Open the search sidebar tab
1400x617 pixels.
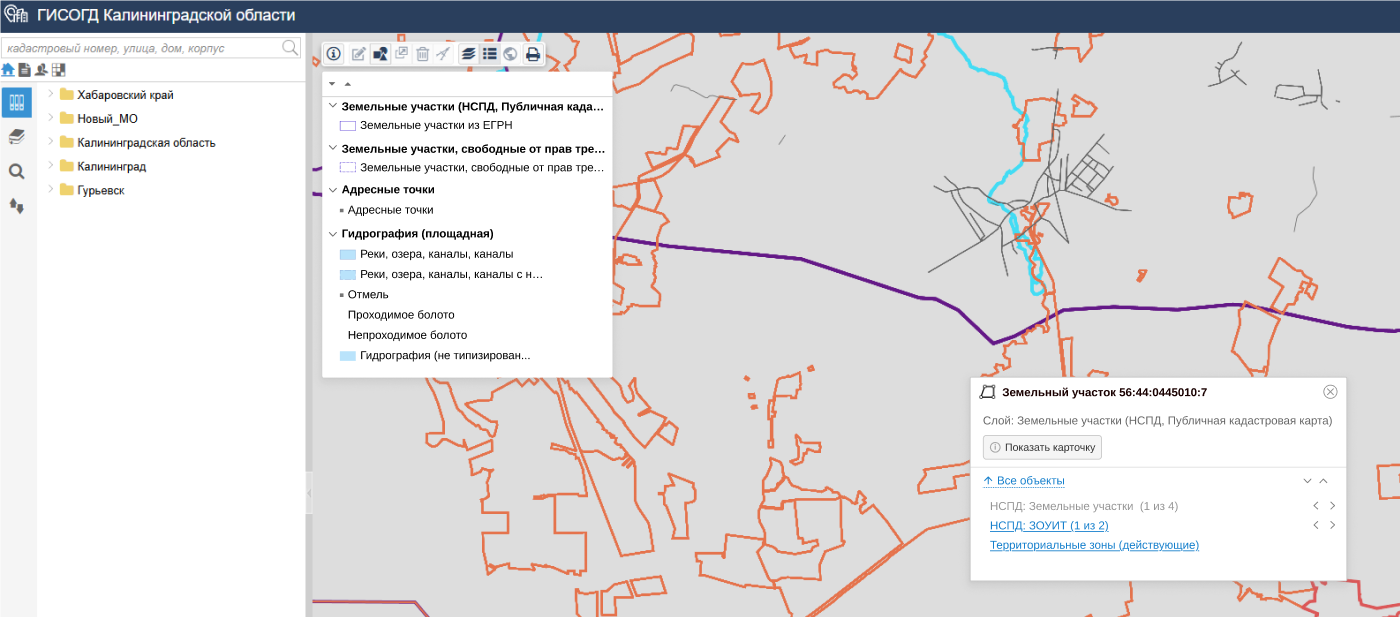(16, 171)
